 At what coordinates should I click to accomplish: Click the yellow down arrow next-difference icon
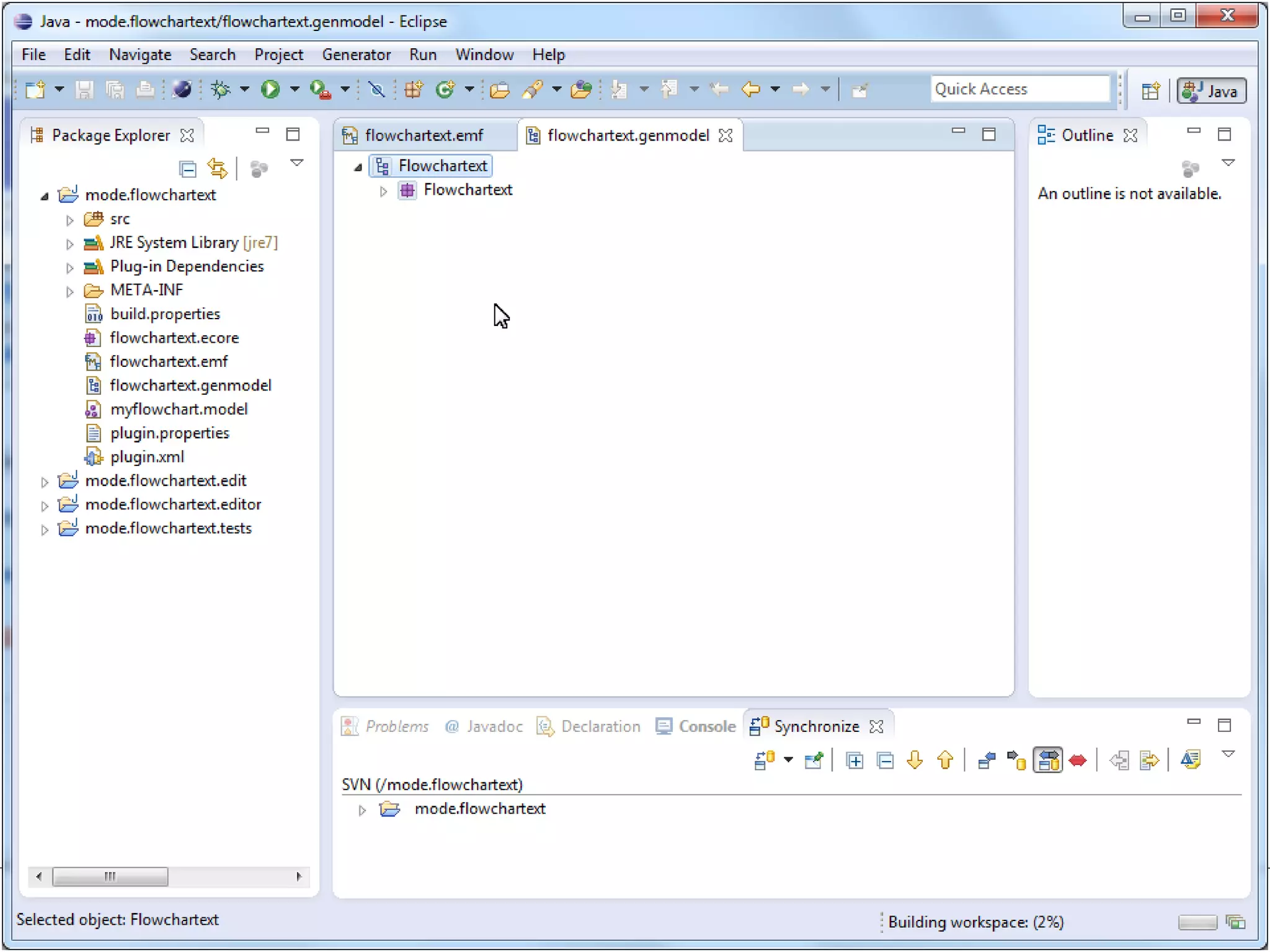[915, 760]
